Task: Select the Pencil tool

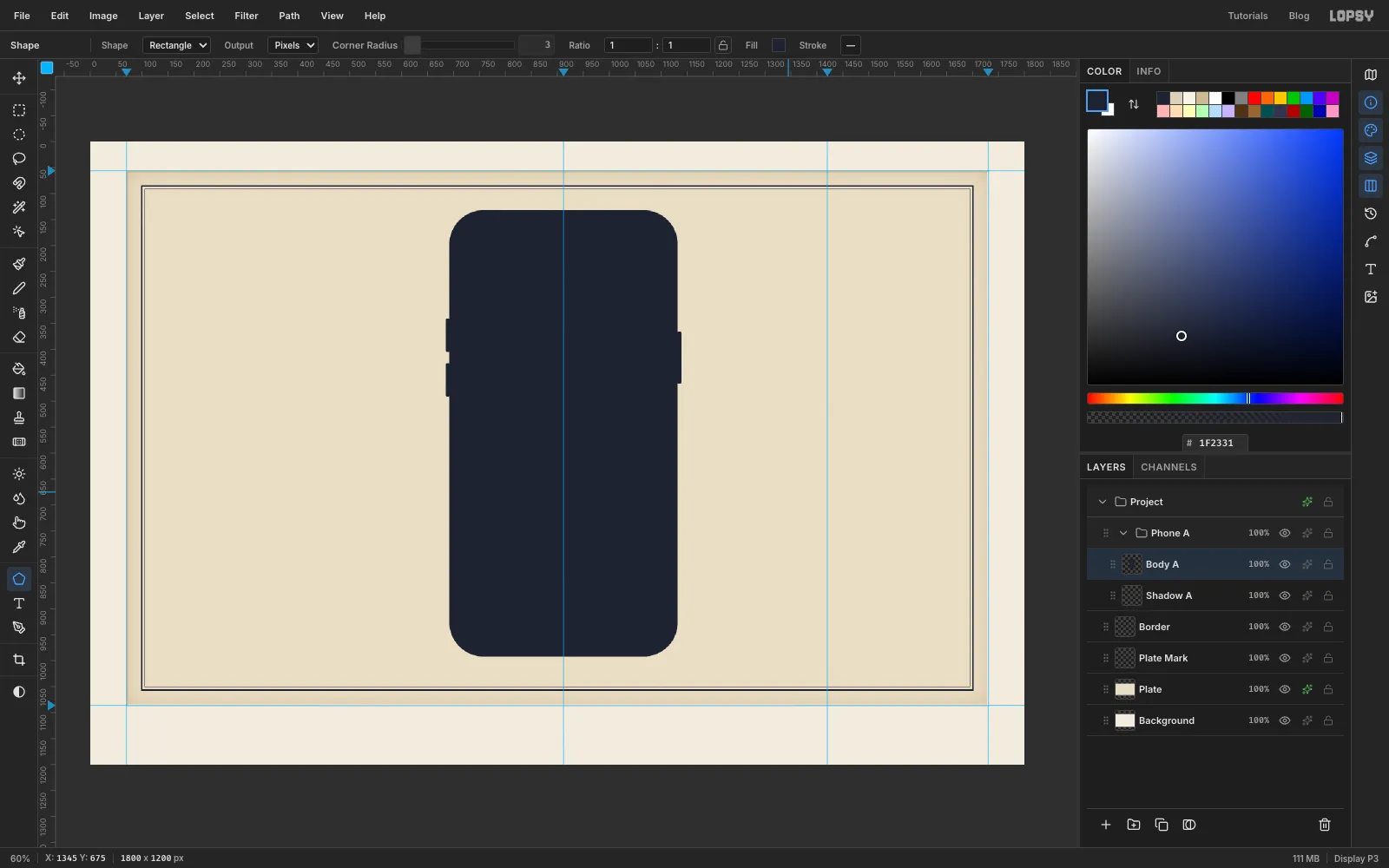Action: (x=19, y=288)
